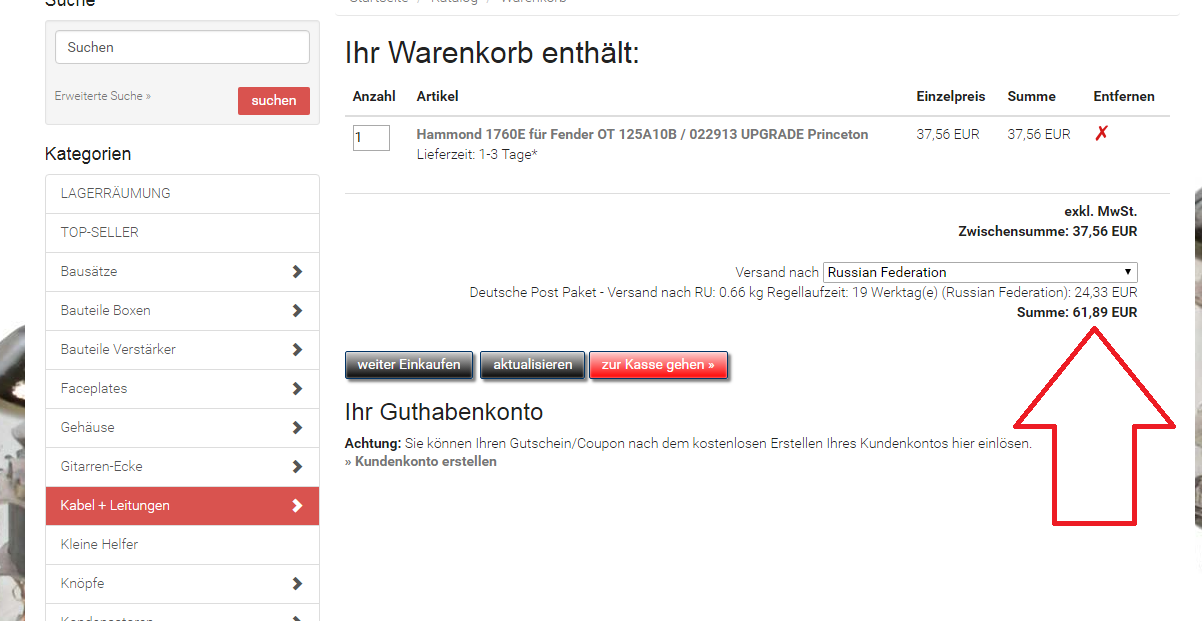Click the Kategorien sidebar heading
The height and width of the screenshot is (621, 1202).
tap(88, 154)
